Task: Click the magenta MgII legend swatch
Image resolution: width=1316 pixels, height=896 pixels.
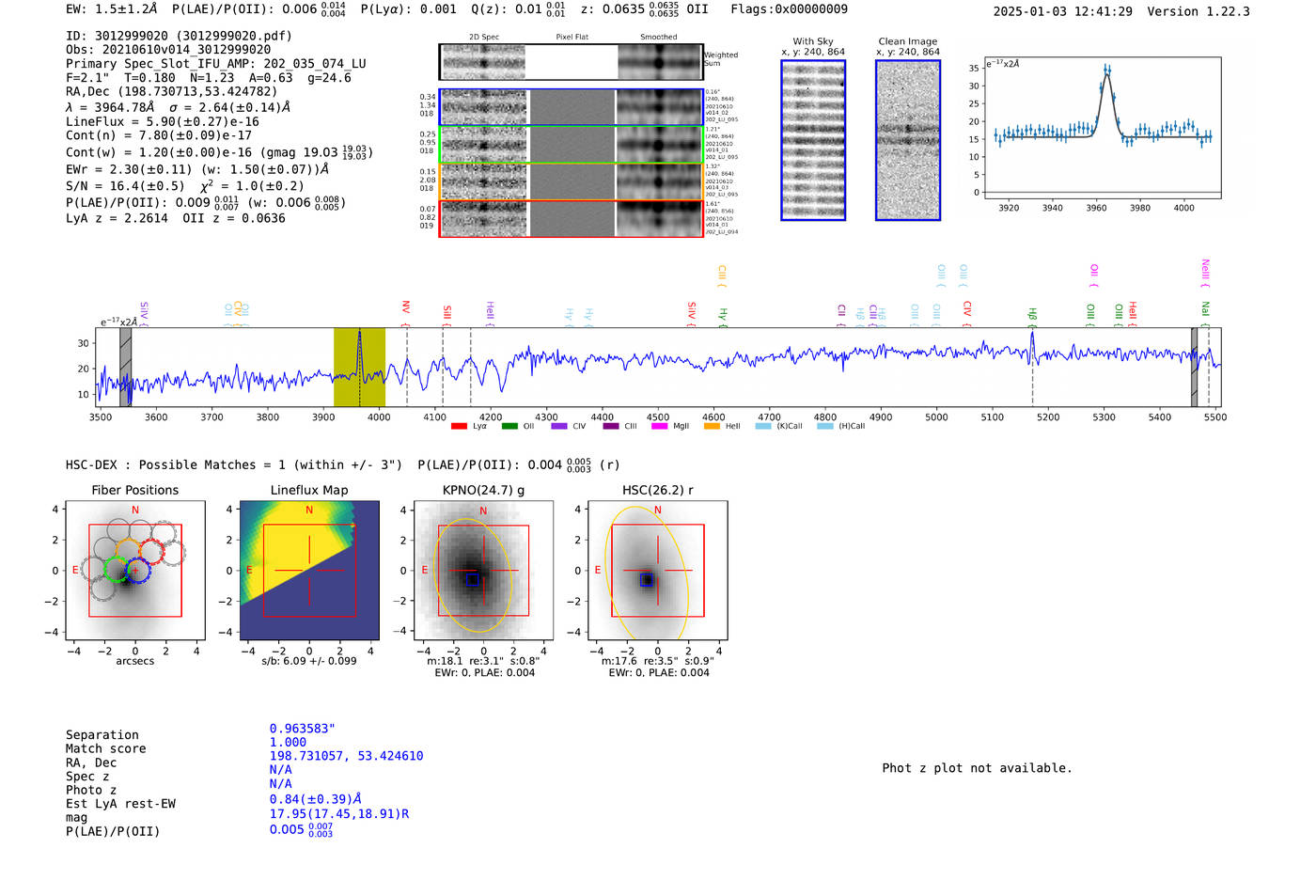Action: point(659,426)
